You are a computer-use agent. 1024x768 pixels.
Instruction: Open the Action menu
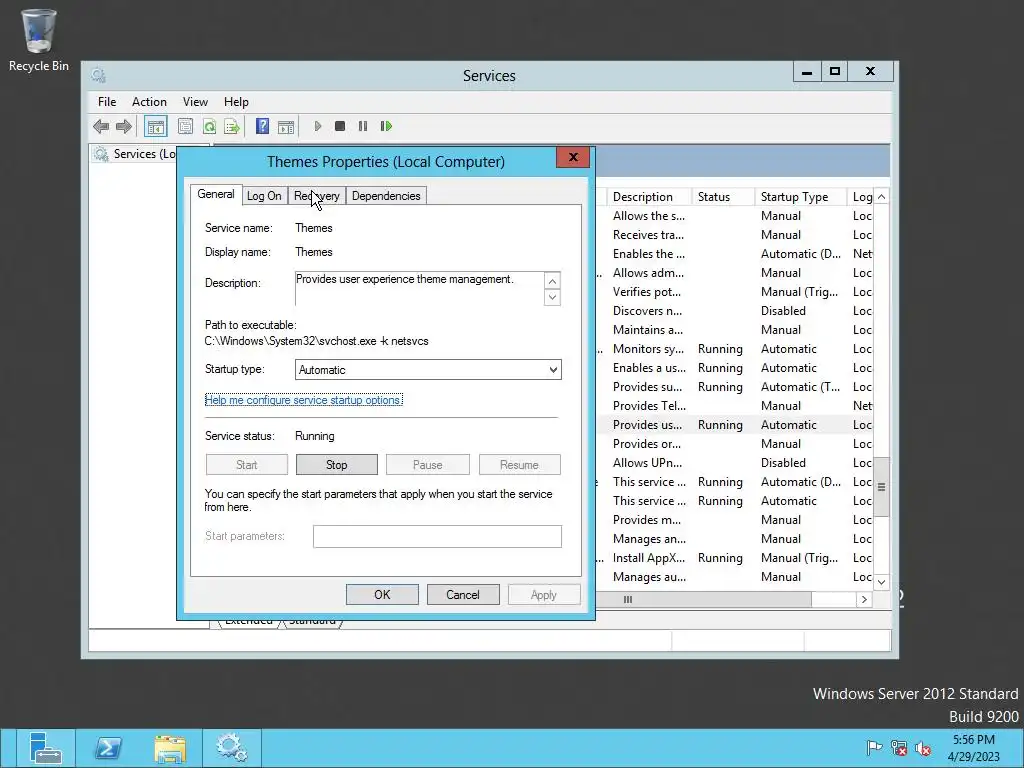(149, 102)
